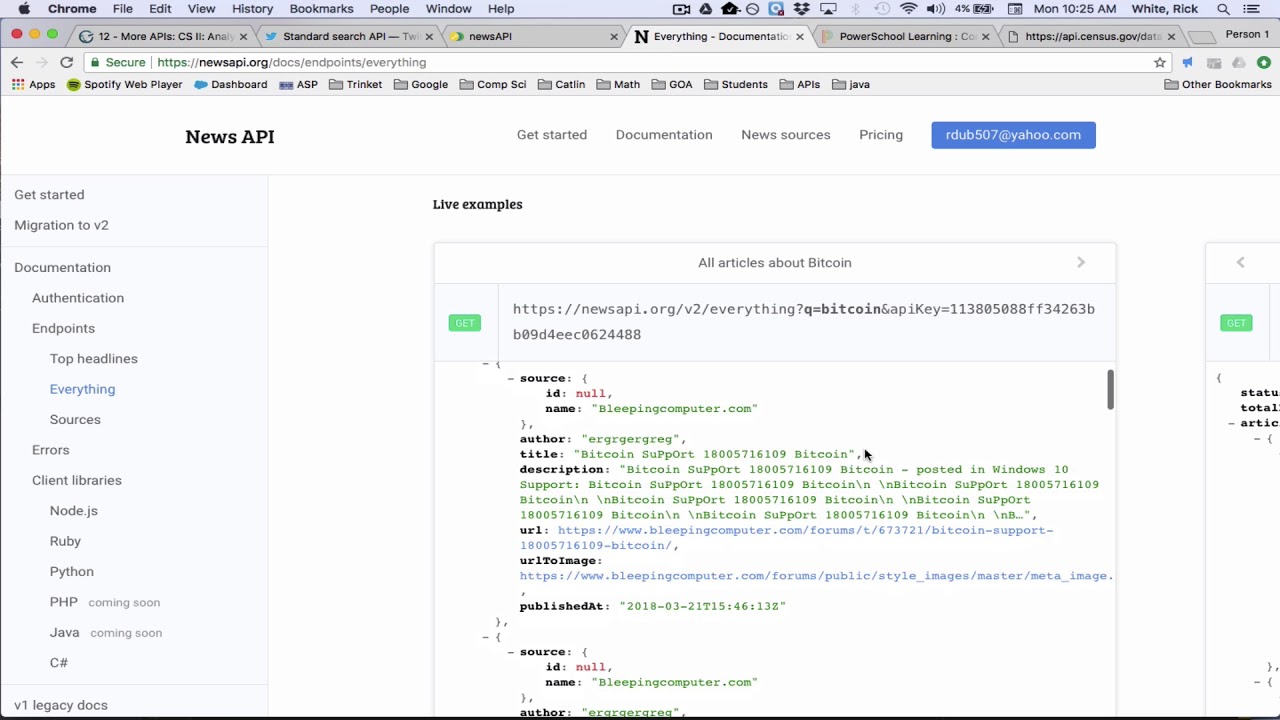Image resolution: width=1280 pixels, height=720 pixels.
Task: Click the JSON response scrollbar thumb
Action: point(1110,390)
